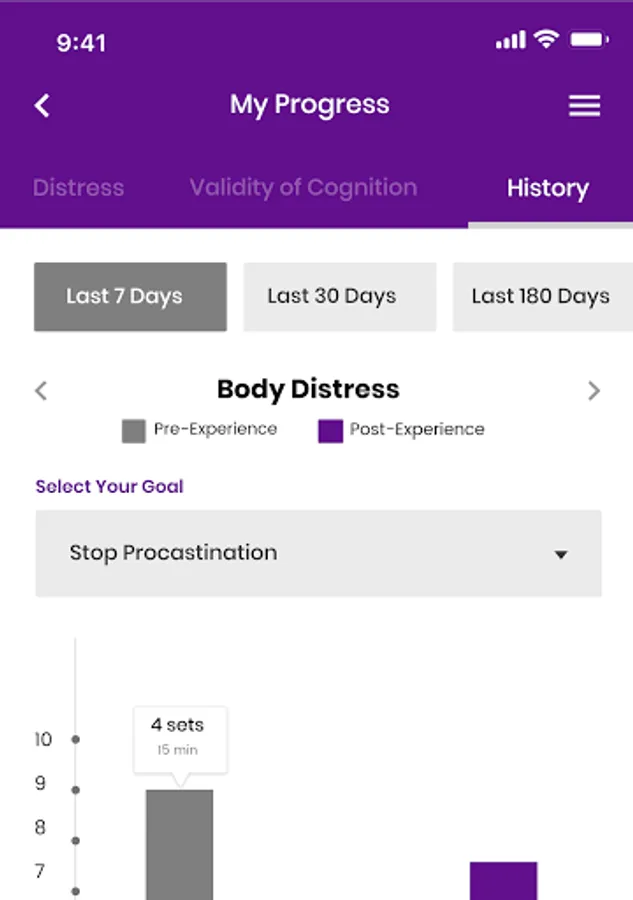633x900 pixels.
Task: Switch to the Distress tab
Action: pos(78,188)
